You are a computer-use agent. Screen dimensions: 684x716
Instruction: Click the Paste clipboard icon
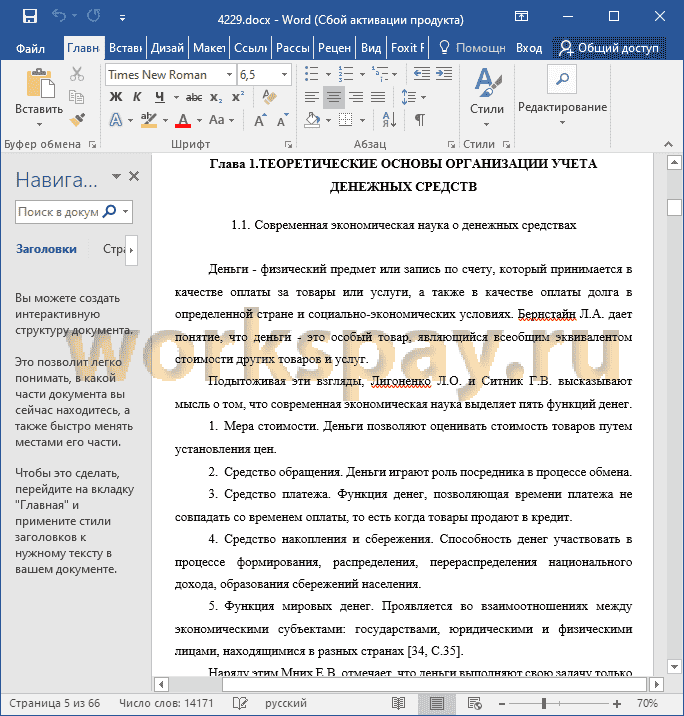pos(40,84)
